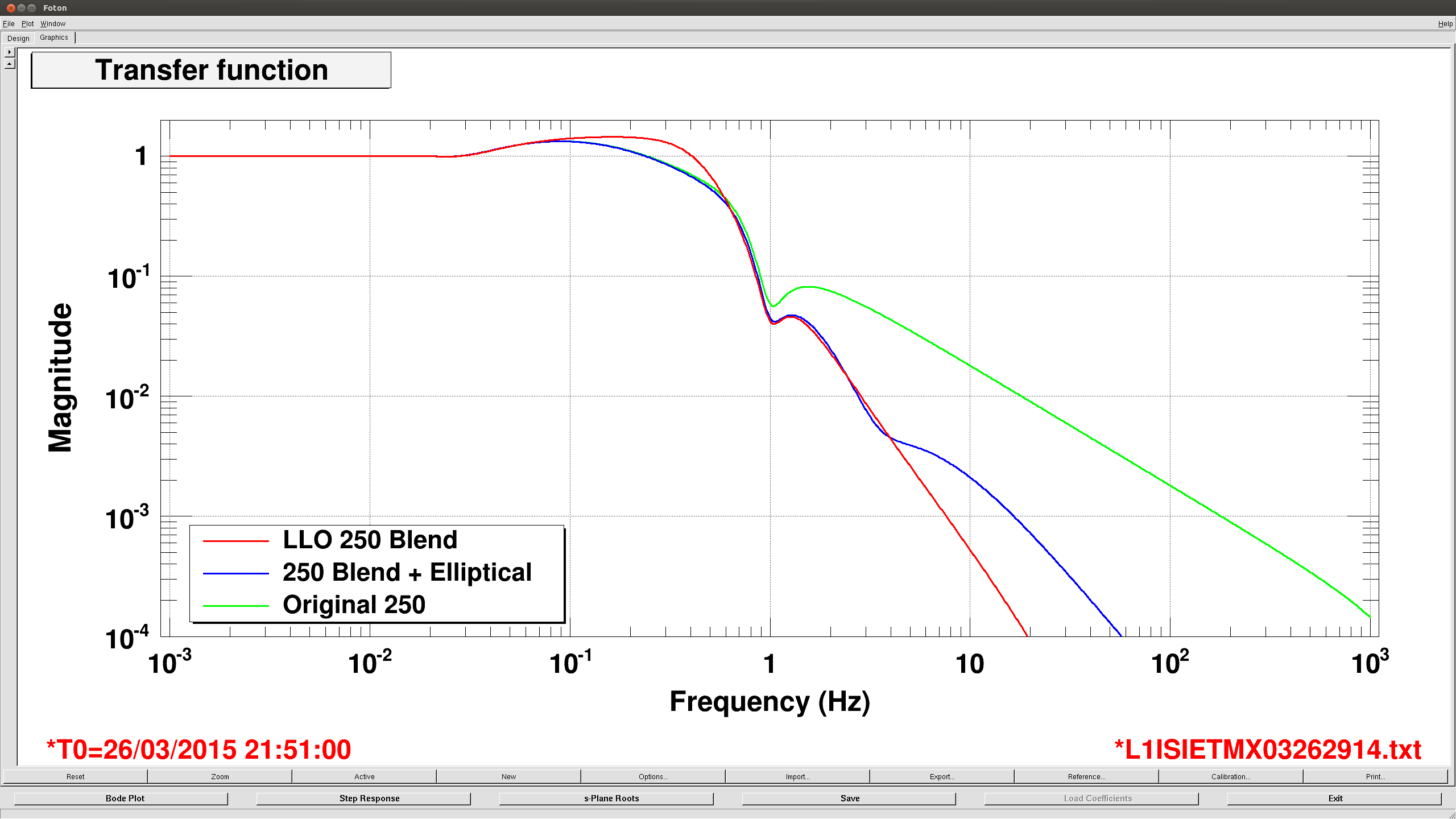Open the Calibration... dialog
The width and height of the screenshot is (1456, 819).
pyautogui.click(x=1231, y=776)
